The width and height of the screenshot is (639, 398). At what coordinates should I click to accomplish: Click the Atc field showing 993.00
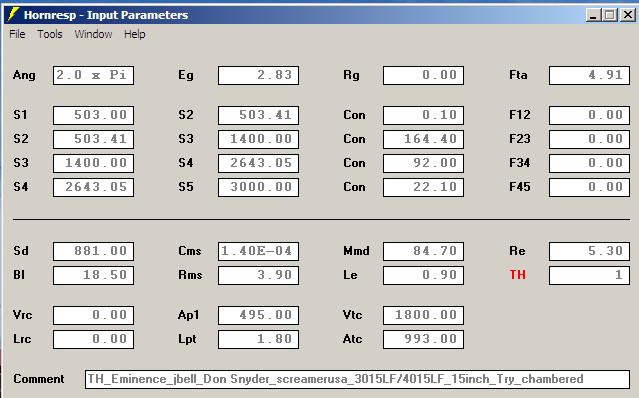click(x=423, y=340)
